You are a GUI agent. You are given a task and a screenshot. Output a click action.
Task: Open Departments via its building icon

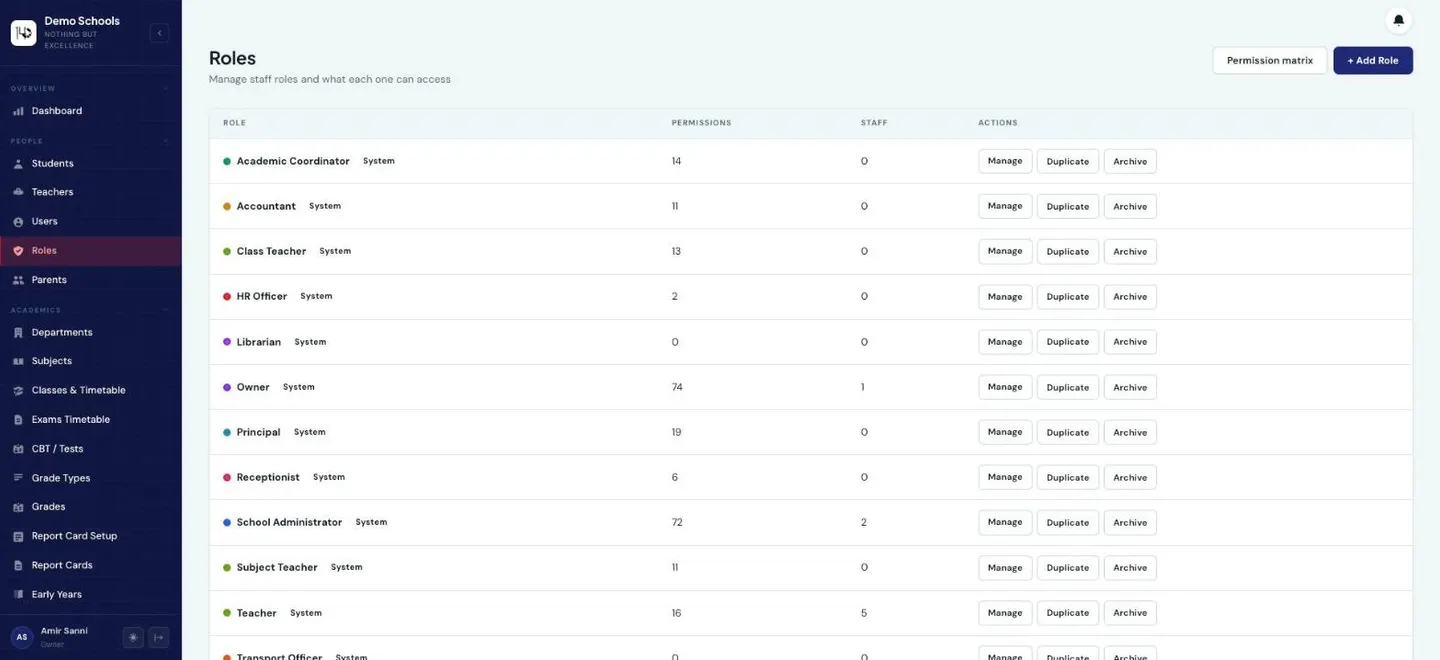tap(18, 332)
